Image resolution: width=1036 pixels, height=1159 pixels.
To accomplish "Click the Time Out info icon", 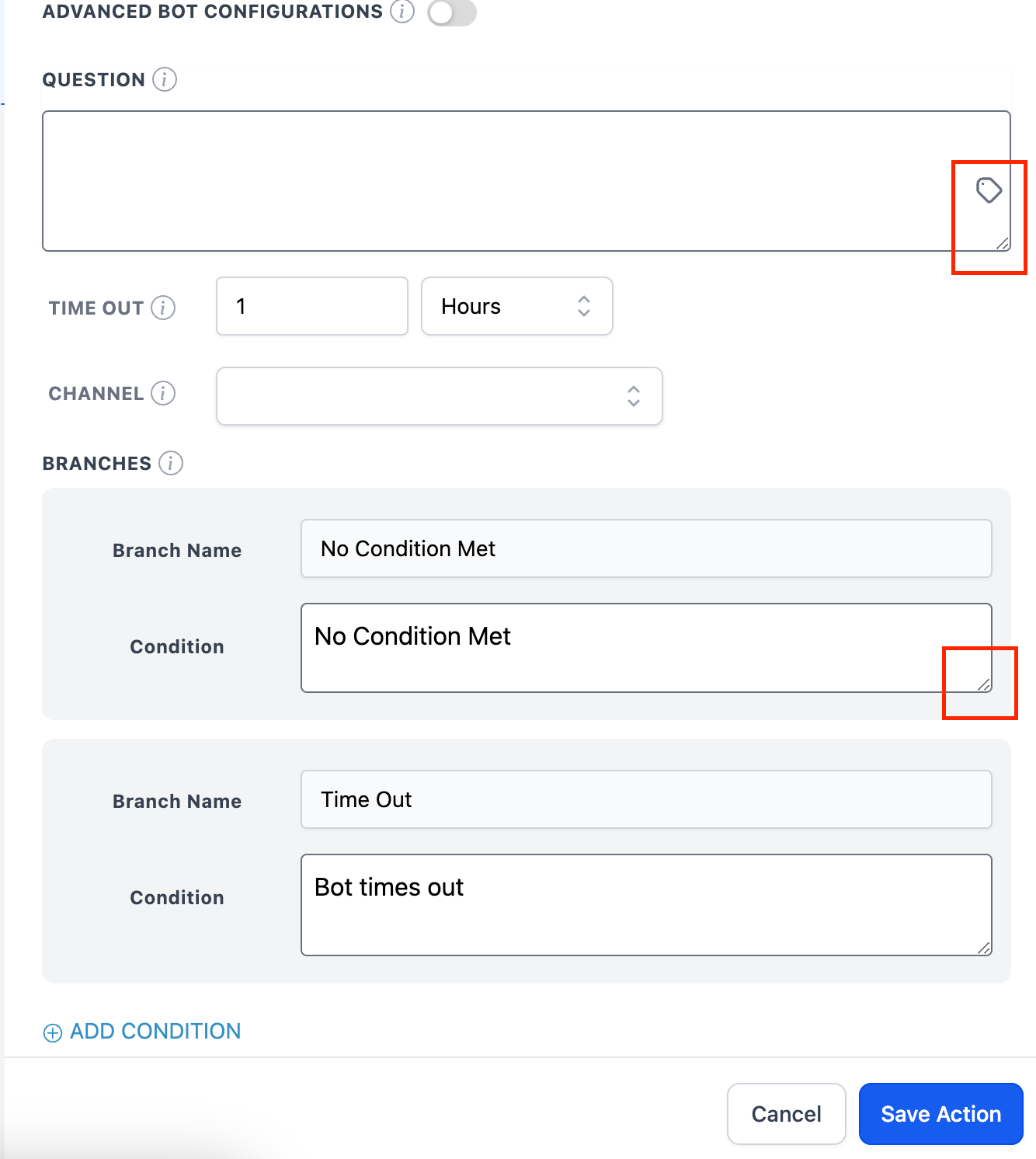I will (x=163, y=308).
